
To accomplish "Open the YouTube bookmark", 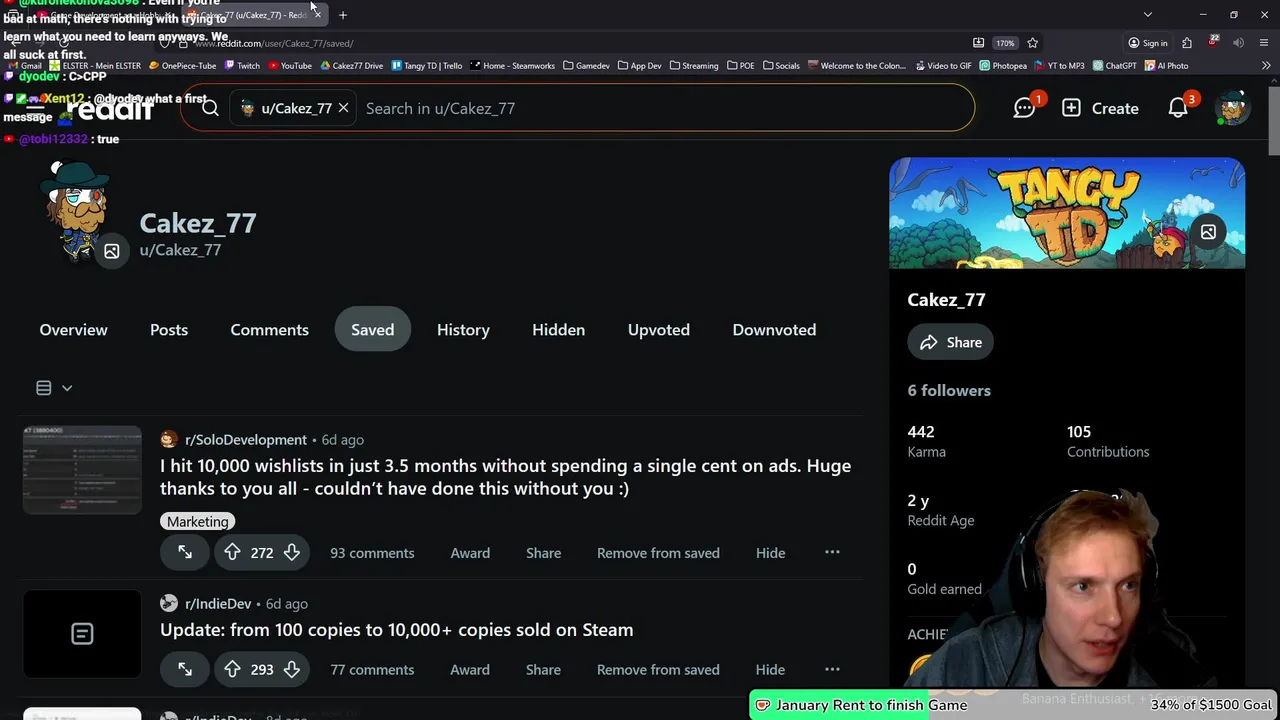I will pos(289,66).
